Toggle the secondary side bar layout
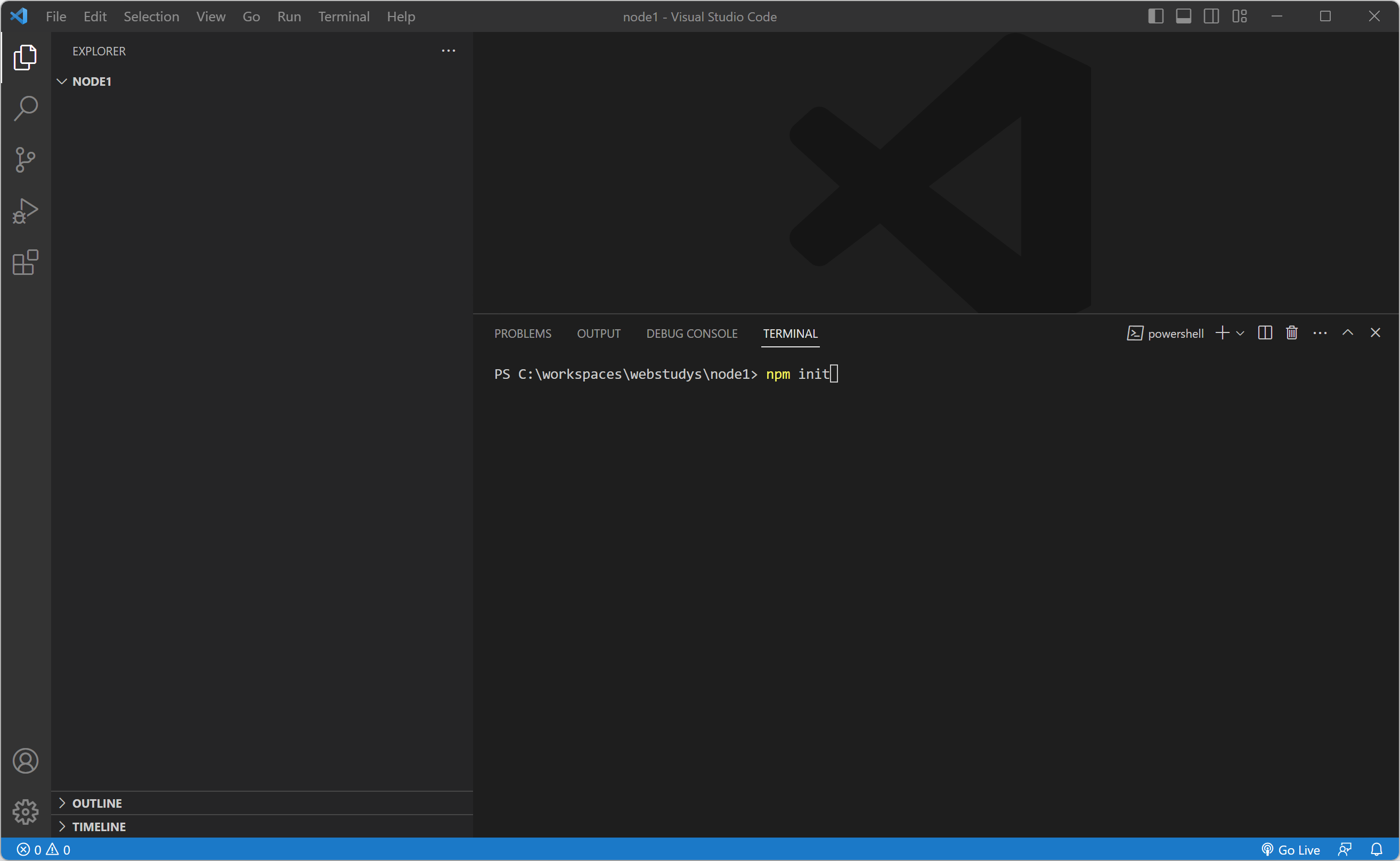This screenshot has height=861, width=1400. click(x=1211, y=17)
